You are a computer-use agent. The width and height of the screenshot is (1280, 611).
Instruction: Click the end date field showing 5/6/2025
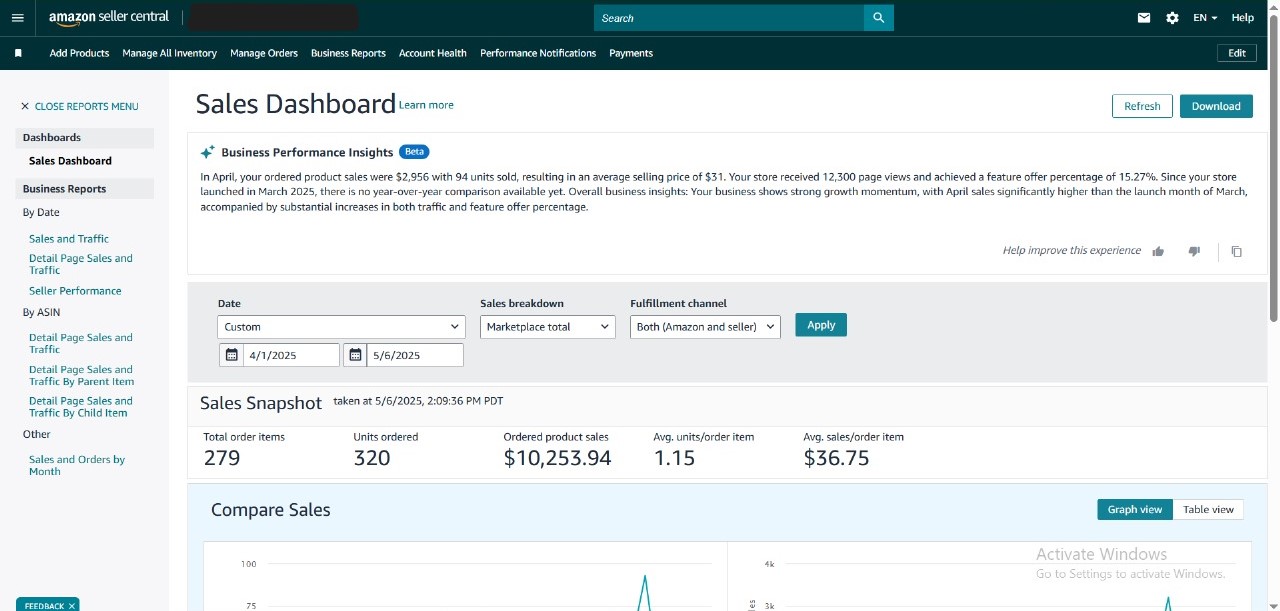pos(415,355)
